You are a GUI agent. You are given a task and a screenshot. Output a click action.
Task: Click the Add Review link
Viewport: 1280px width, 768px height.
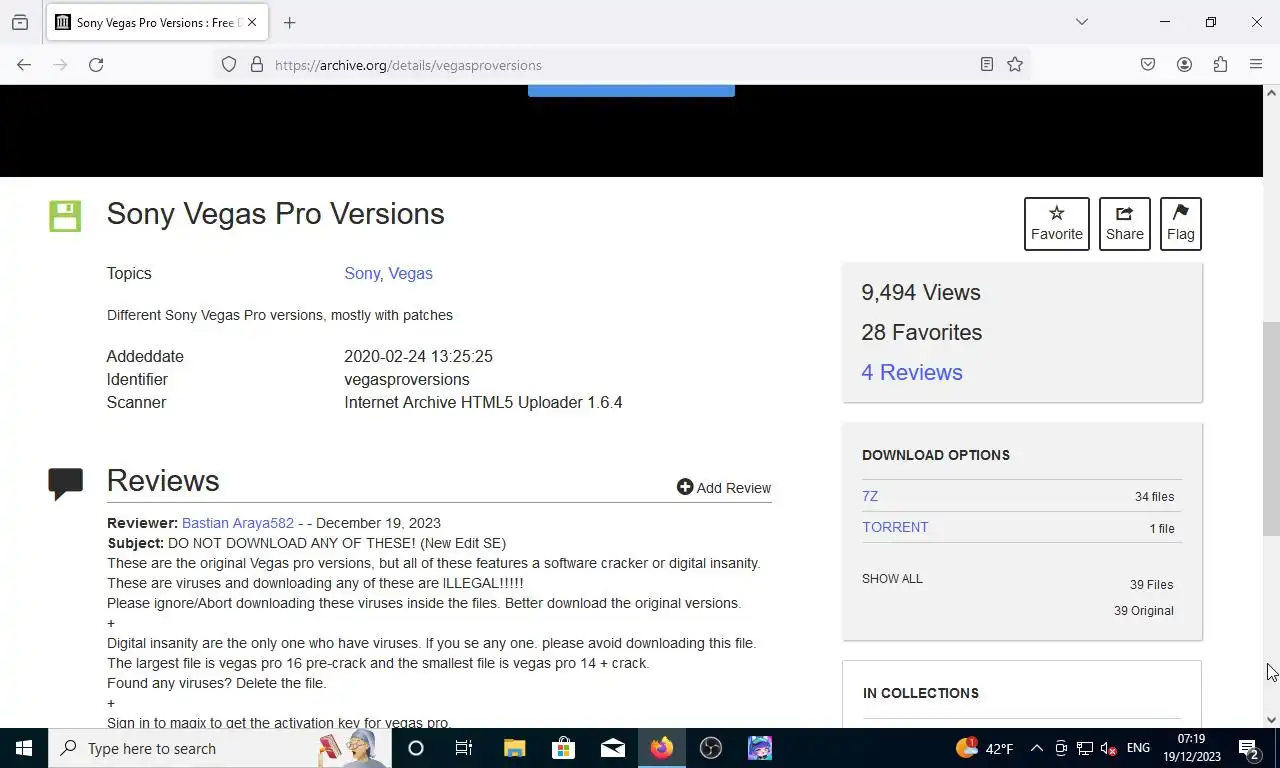click(724, 488)
